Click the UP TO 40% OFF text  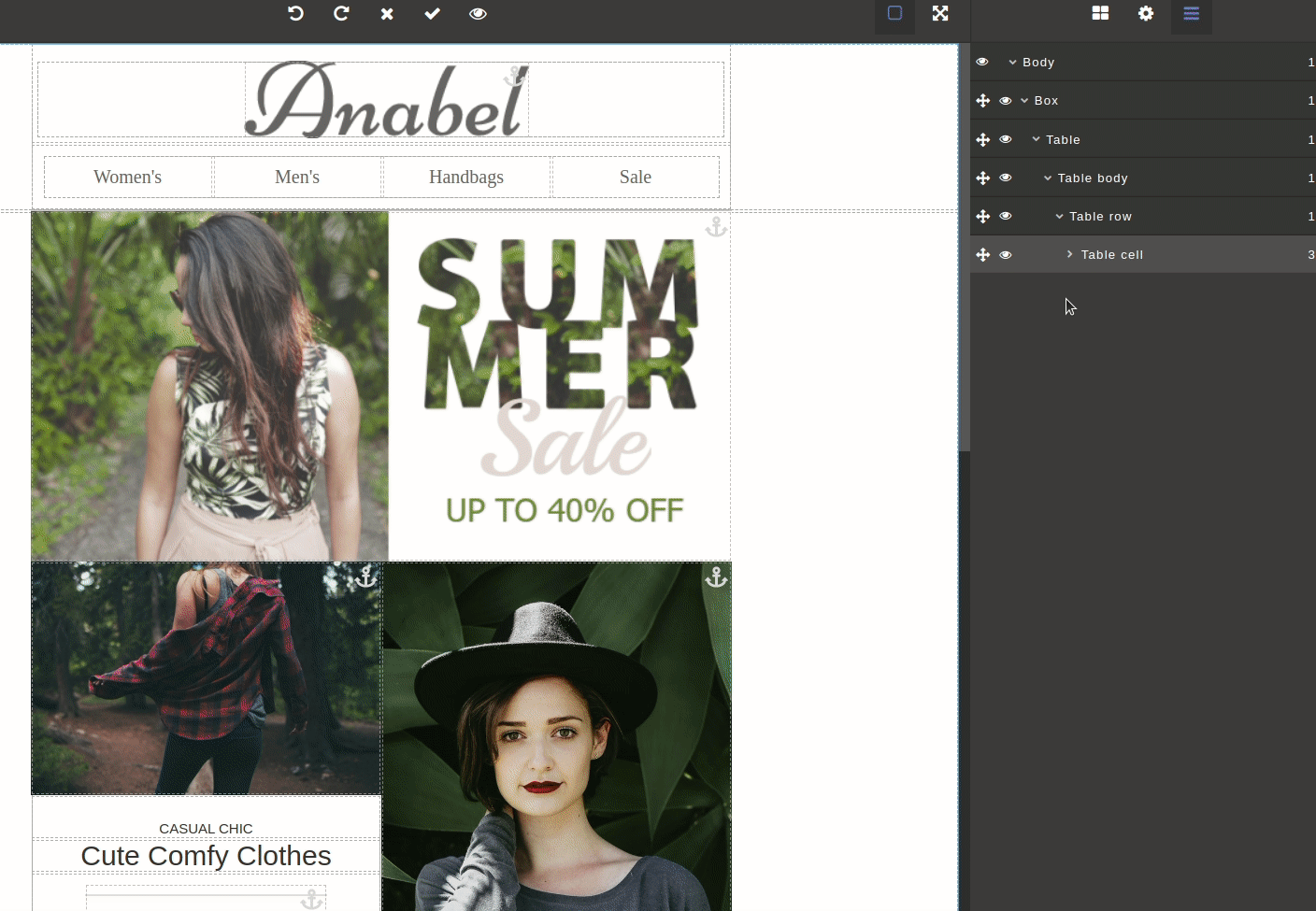565,510
